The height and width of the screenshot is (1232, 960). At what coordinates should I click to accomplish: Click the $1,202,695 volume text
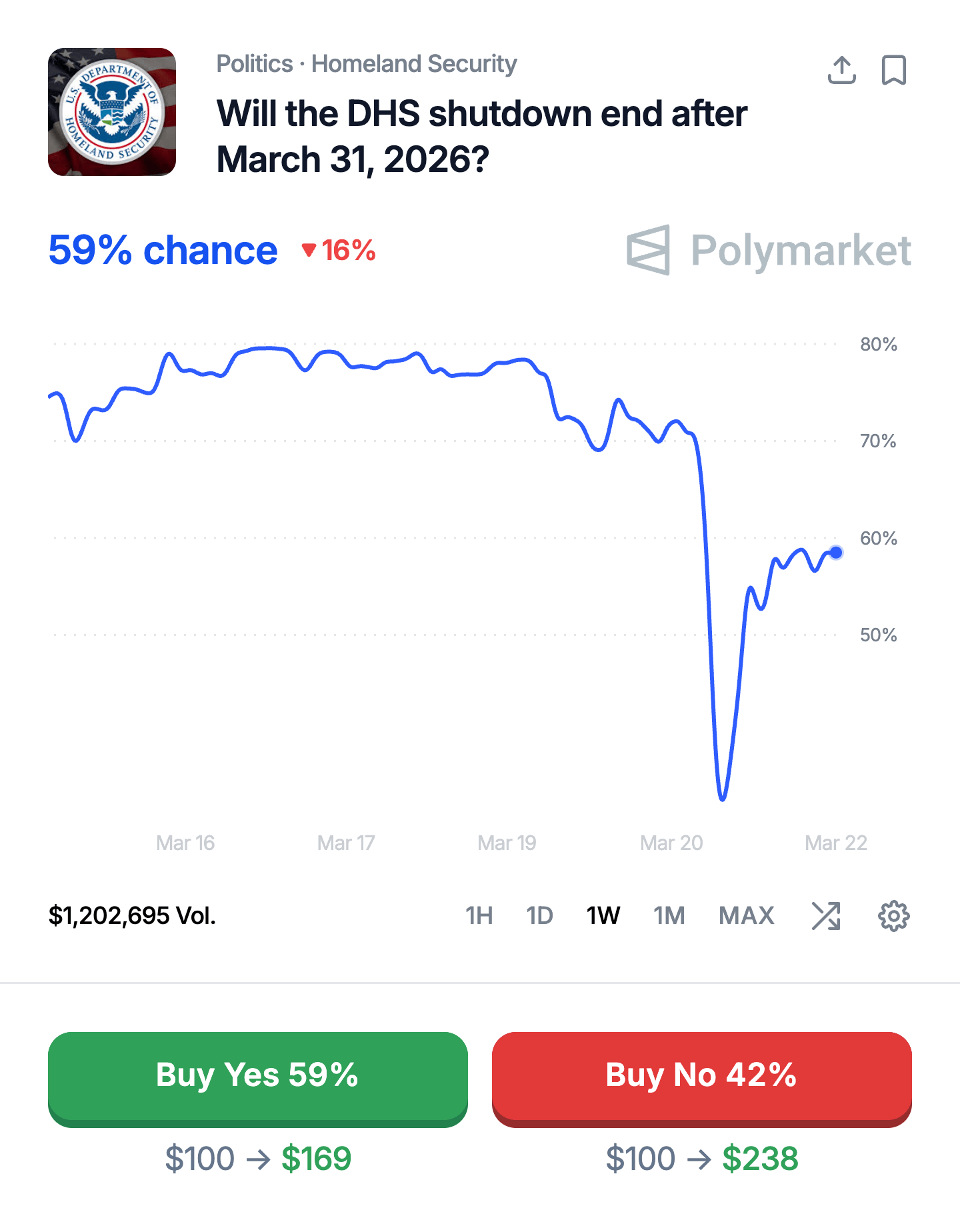click(x=132, y=916)
